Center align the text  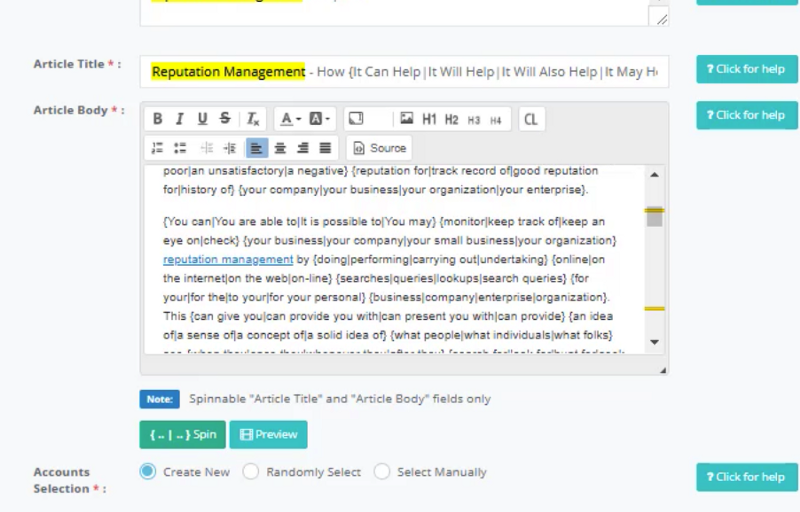coord(280,148)
